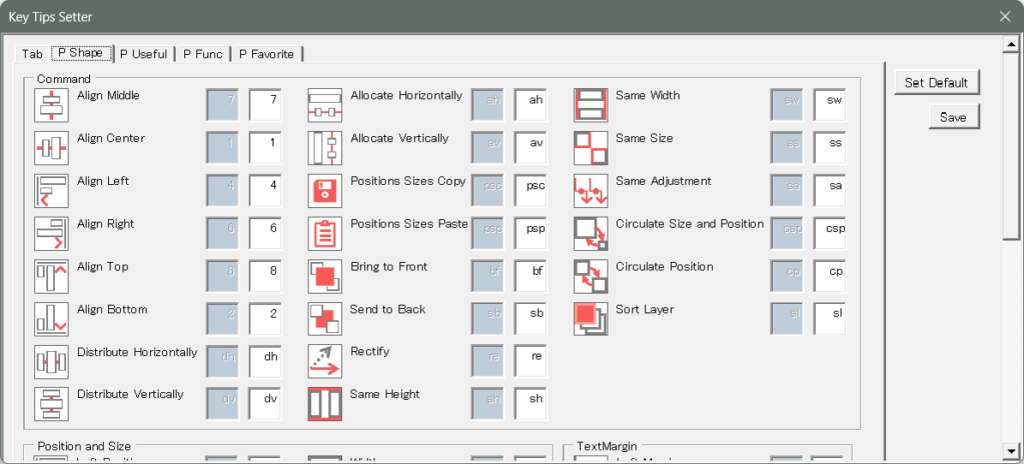Click the Distribute Horizontally icon
This screenshot has height=464, width=1024.
click(51, 361)
